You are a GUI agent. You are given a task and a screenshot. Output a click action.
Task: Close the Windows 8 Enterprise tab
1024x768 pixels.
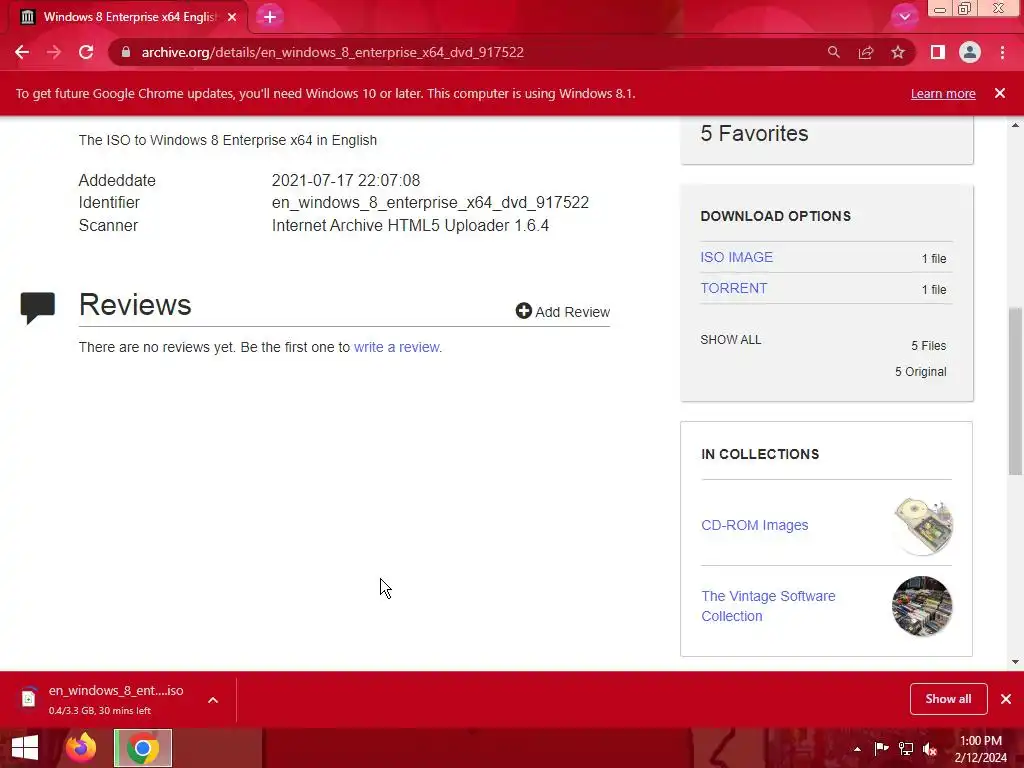(232, 17)
